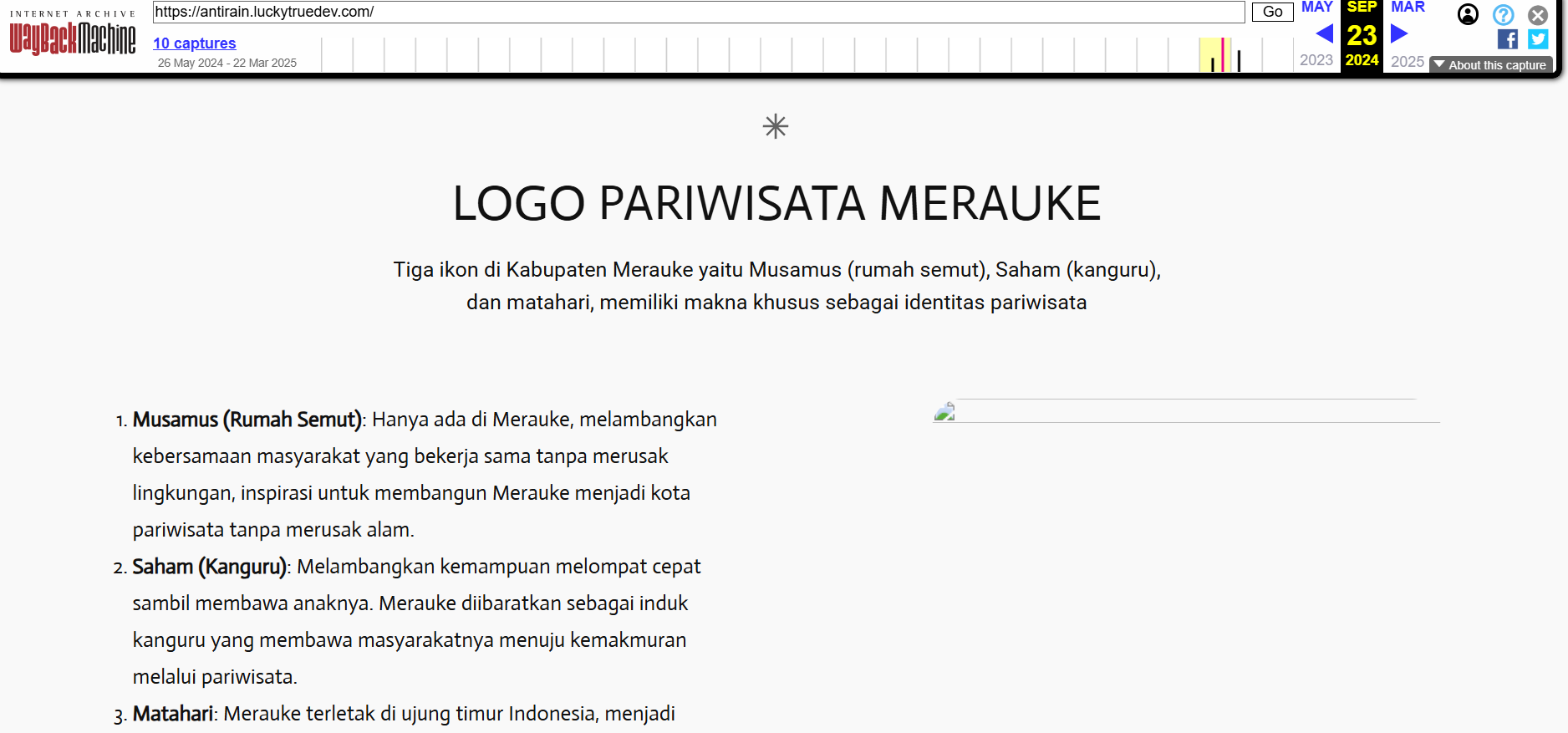Jump to MAR next month capture
The height and width of the screenshot is (733, 1568).
click(x=1408, y=7)
